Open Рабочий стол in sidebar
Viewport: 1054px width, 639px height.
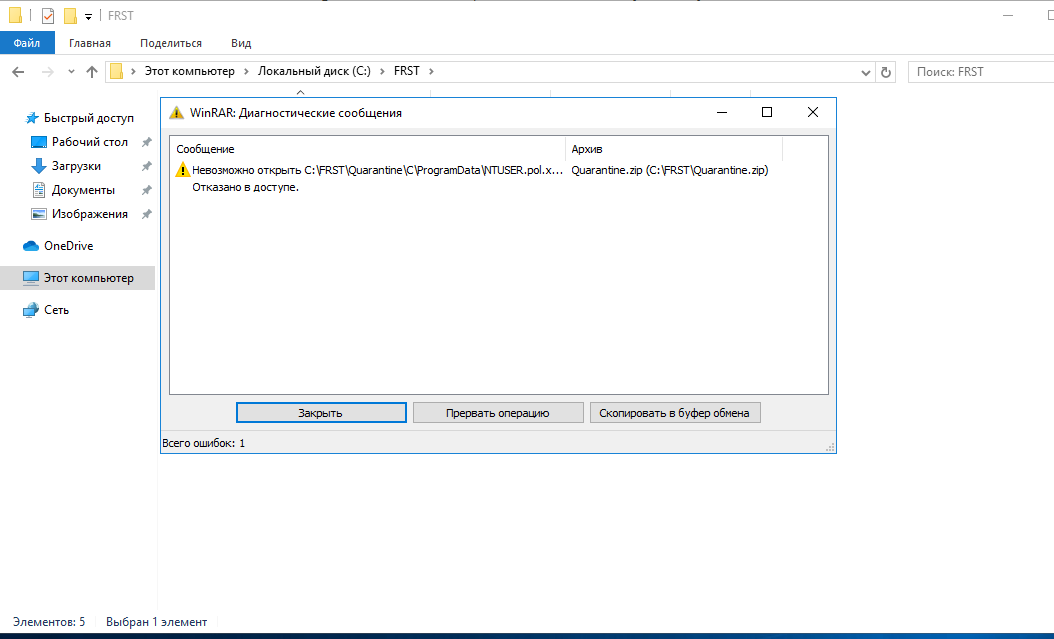coord(89,142)
